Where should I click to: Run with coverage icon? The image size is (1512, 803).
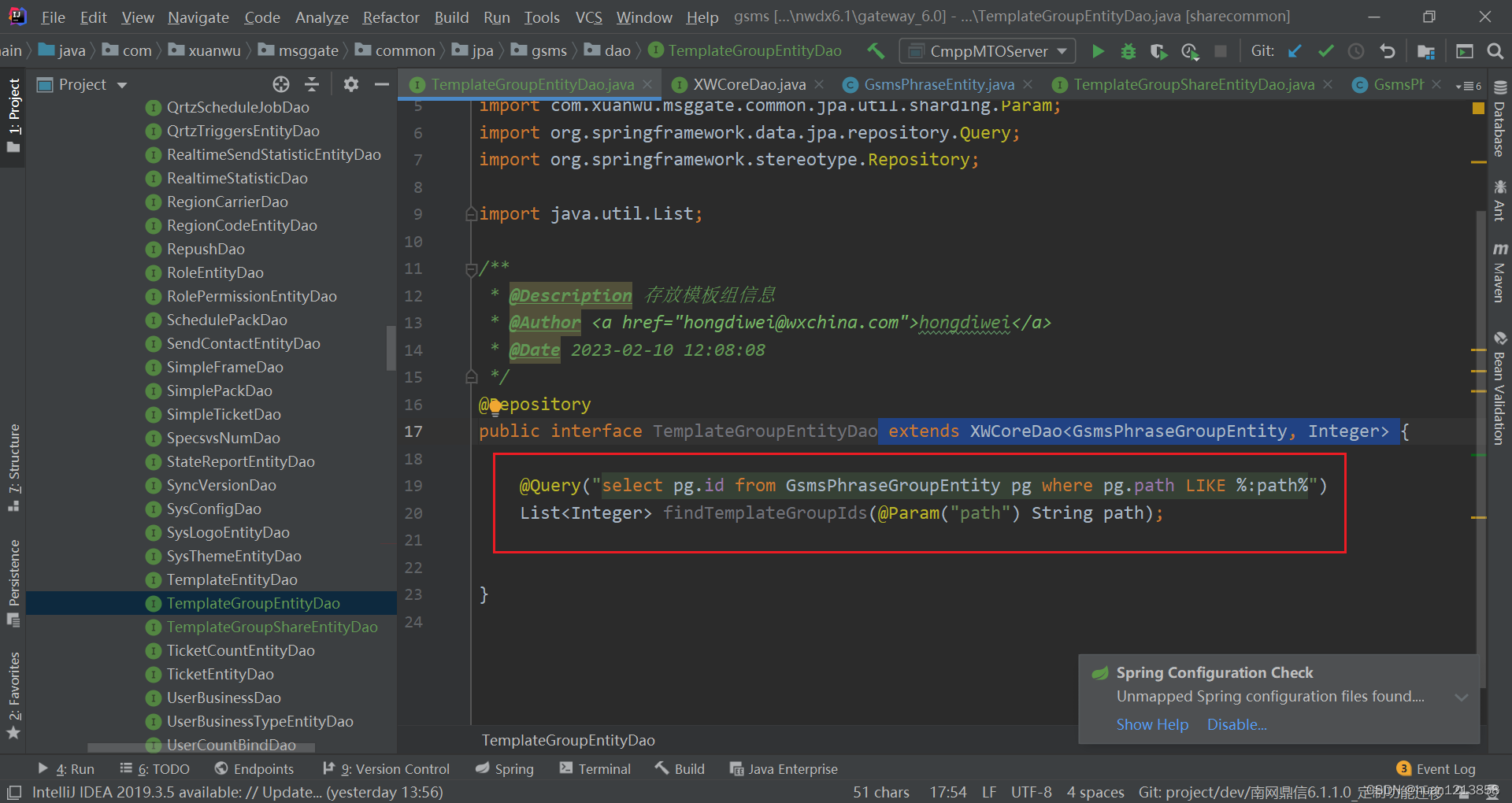(1158, 51)
